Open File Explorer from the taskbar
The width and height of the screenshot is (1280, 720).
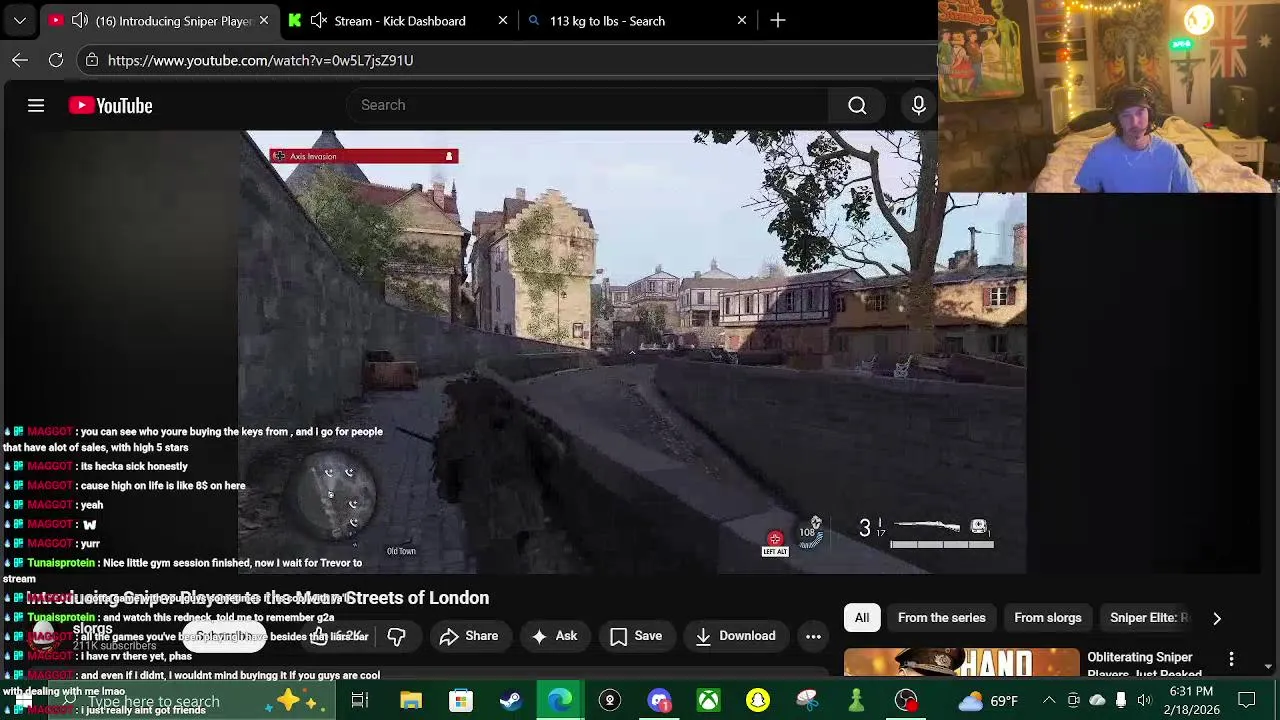pyautogui.click(x=411, y=701)
